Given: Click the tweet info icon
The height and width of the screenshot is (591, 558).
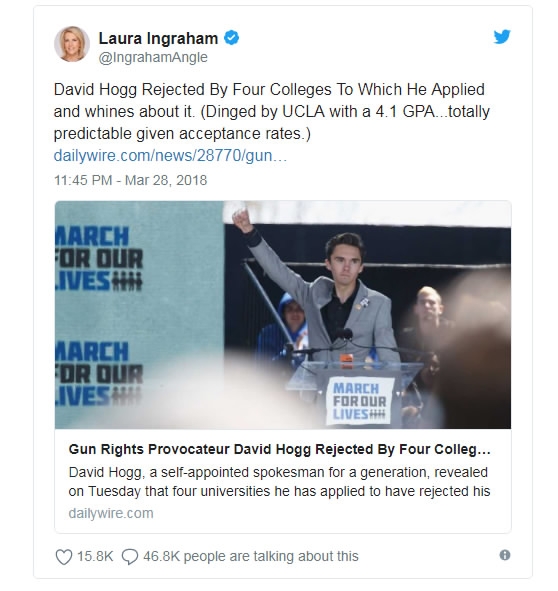Looking at the screenshot, I should coord(504,555).
